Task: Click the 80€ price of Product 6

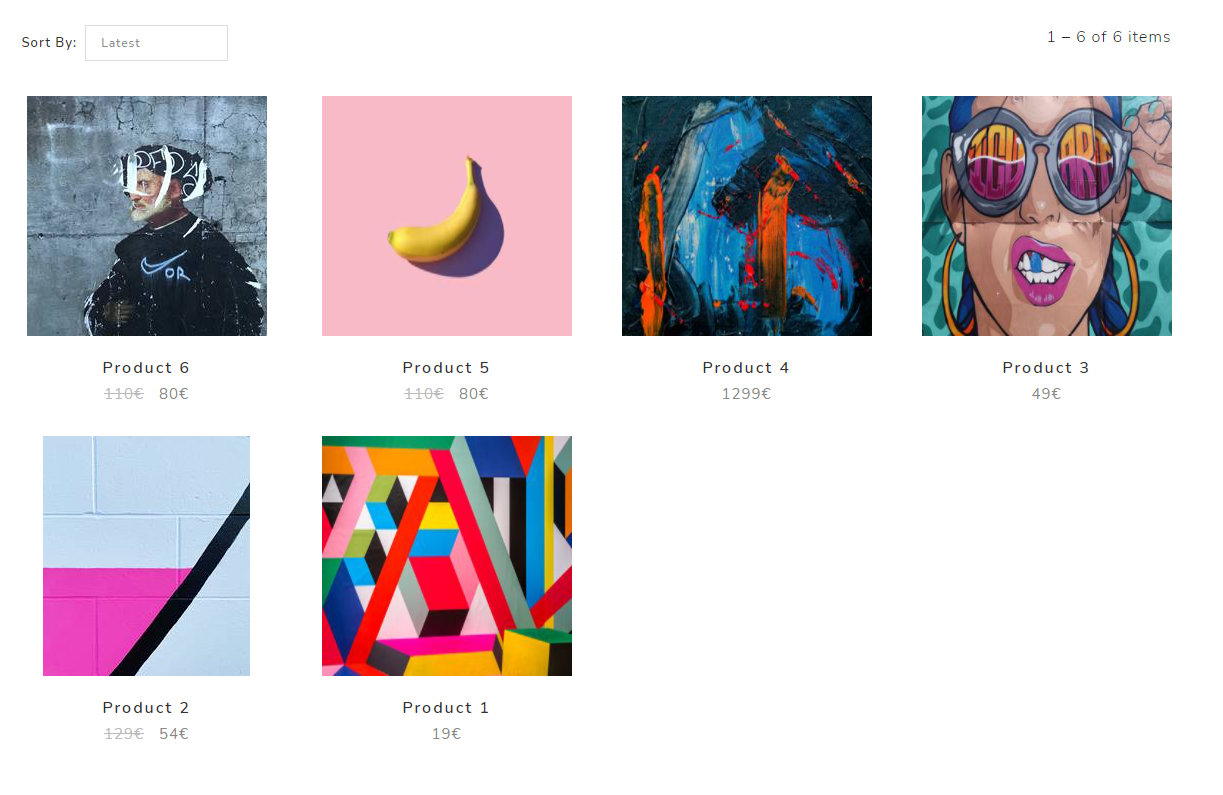Action: coord(174,394)
